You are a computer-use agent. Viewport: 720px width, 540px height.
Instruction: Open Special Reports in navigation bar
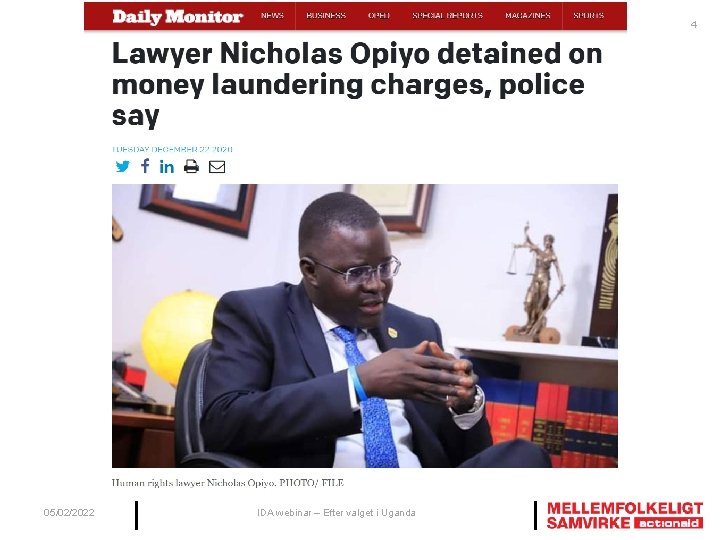point(447,16)
